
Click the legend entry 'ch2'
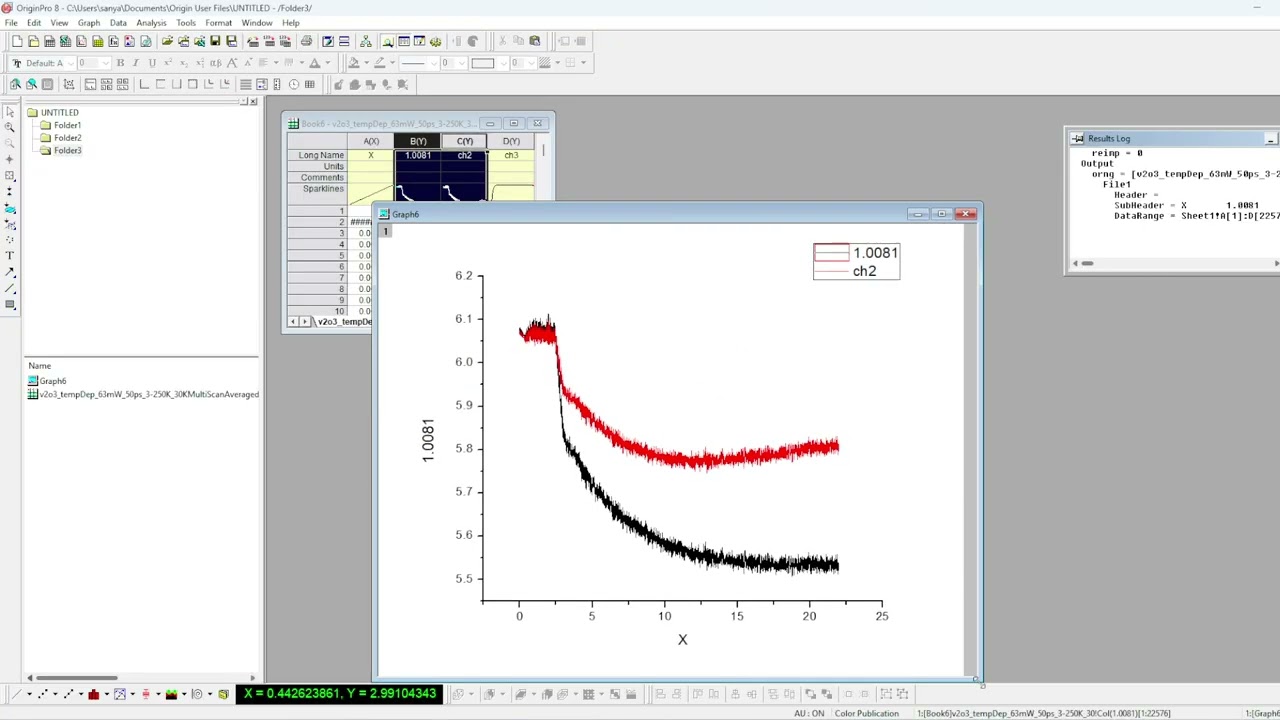(864, 272)
